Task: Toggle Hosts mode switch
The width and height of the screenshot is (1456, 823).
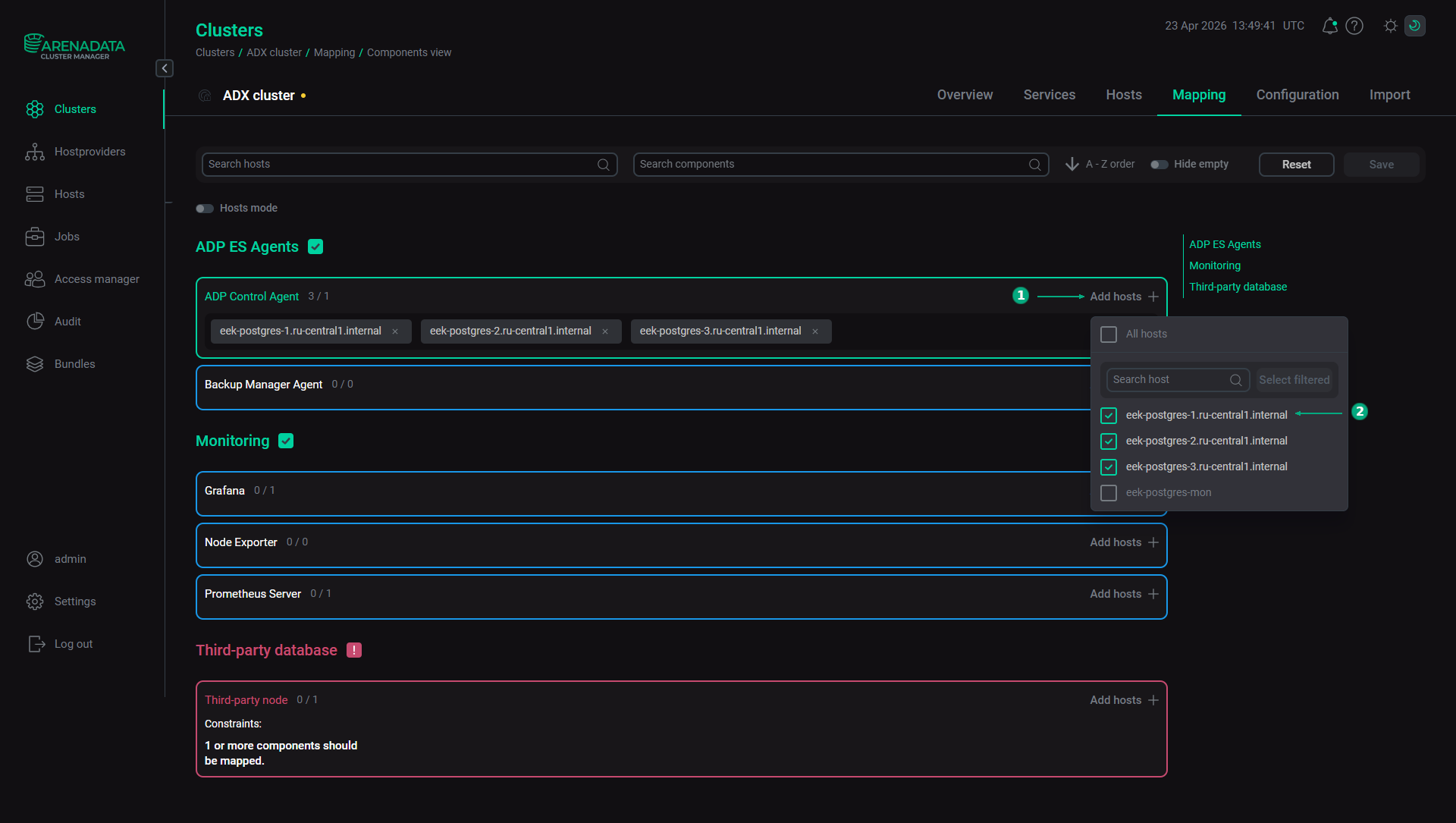Action: tap(205, 209)
